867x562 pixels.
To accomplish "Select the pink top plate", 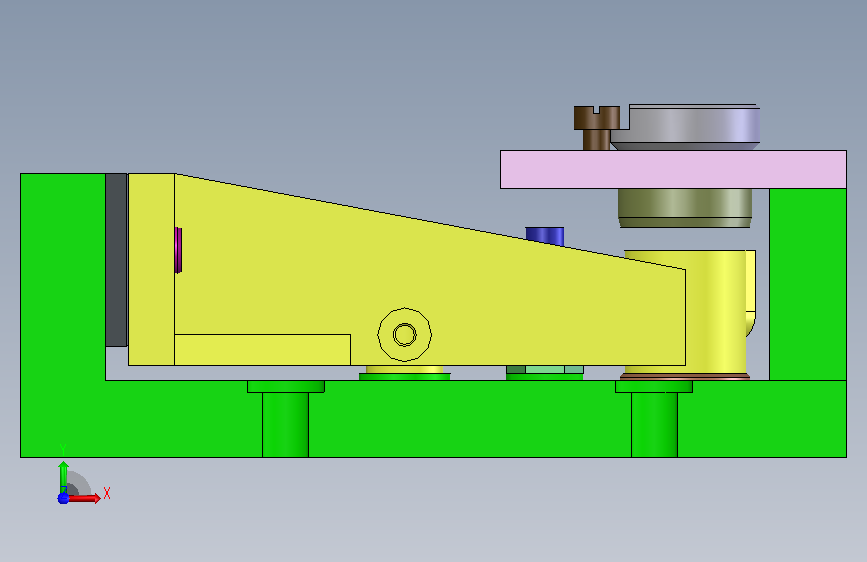I will (x=673, y=169).
